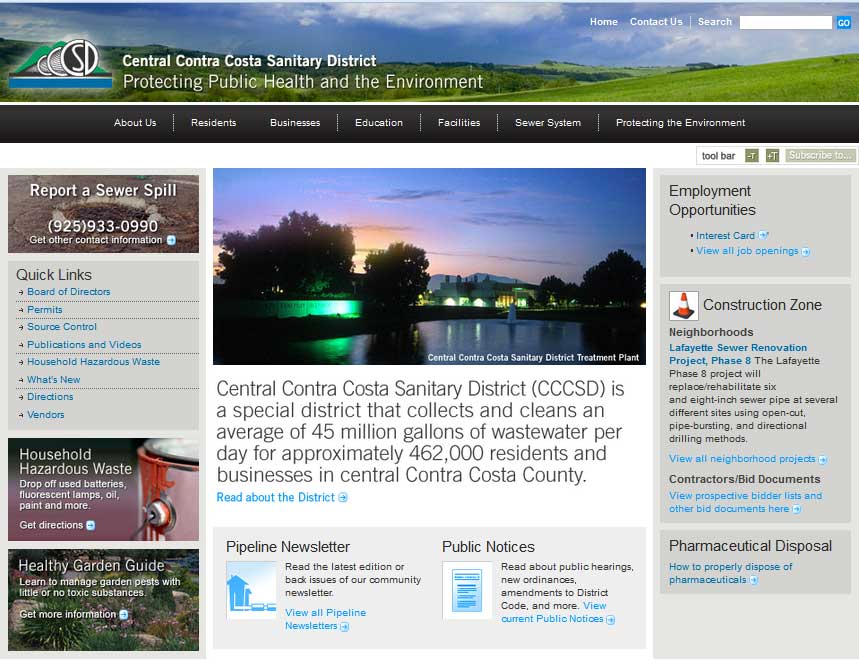Click the Subscribe to... button
This screenshot has height=666, width=859.
point(820,156)
